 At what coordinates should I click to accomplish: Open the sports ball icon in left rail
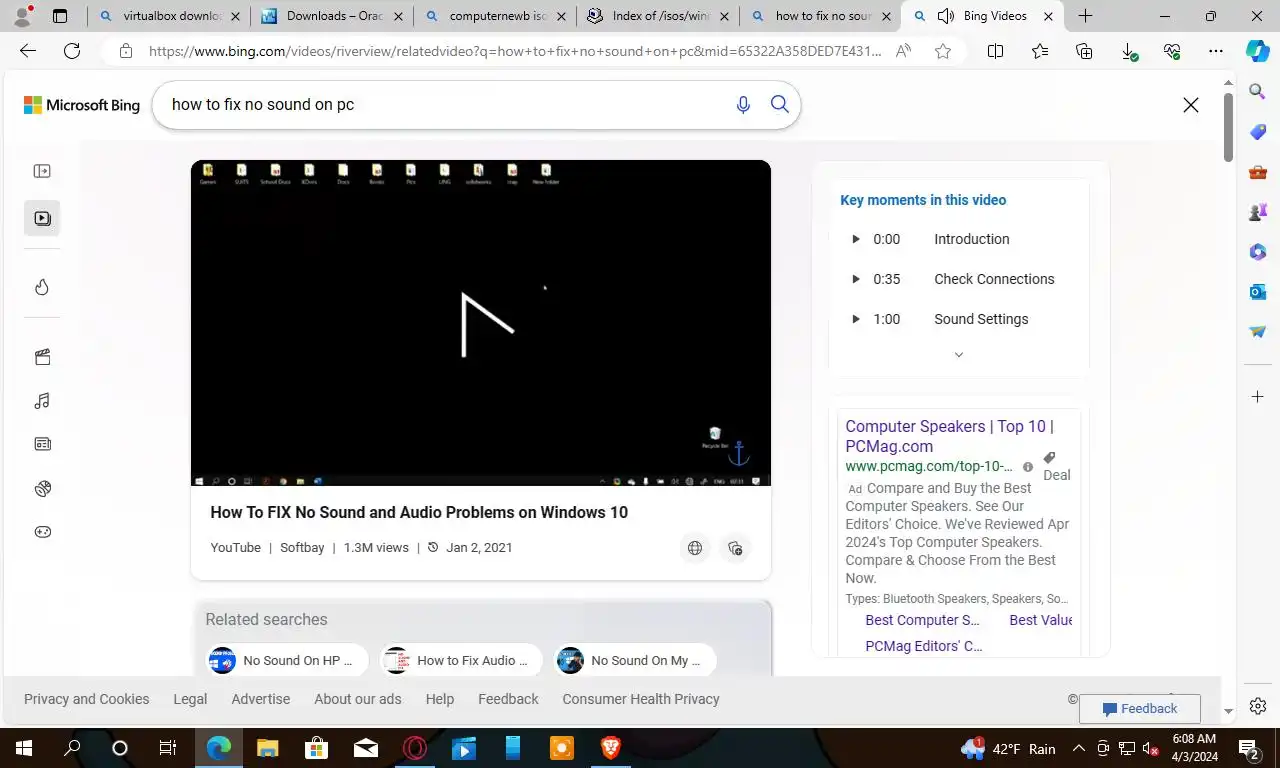point(42,489)
